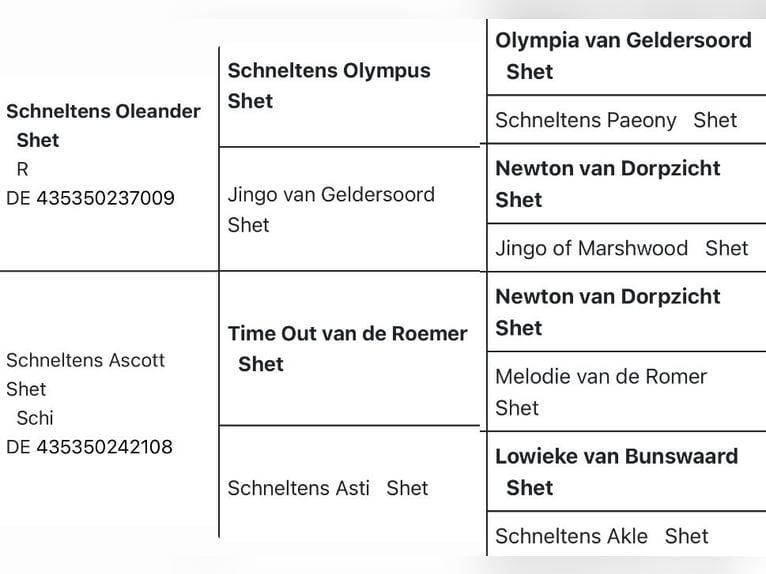Viewport: 766px width, 574px height.
Task: Click Olympia van Geldersoord ancestor name
Action: [x=623, y=40]
